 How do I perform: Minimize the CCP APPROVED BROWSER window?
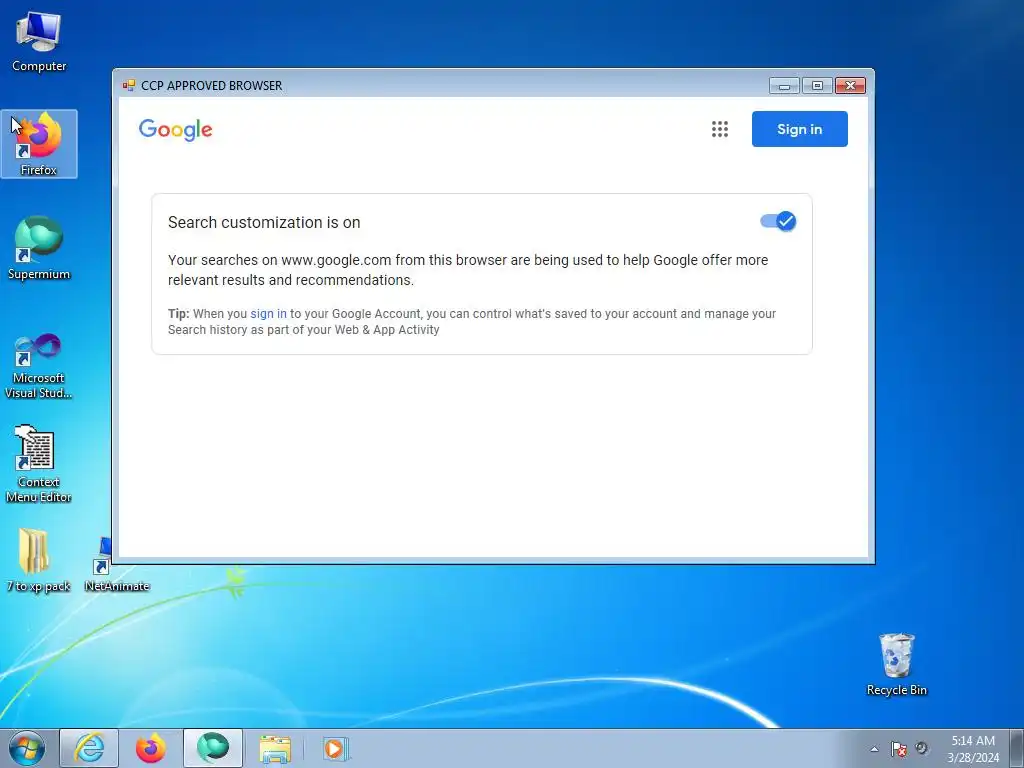click(x=784, y=86)
